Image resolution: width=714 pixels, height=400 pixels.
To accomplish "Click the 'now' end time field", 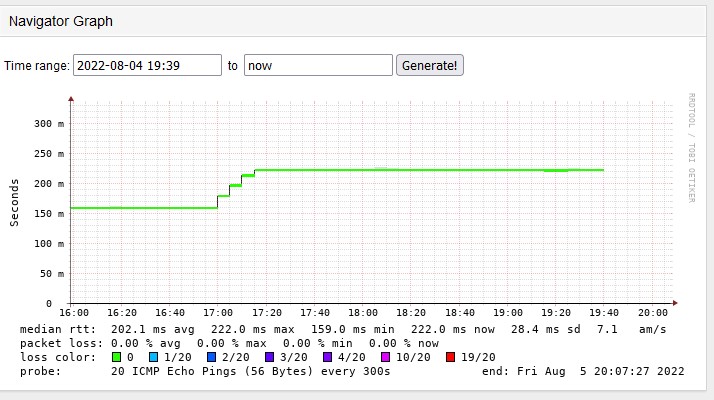I will click(x=318, y=65).
